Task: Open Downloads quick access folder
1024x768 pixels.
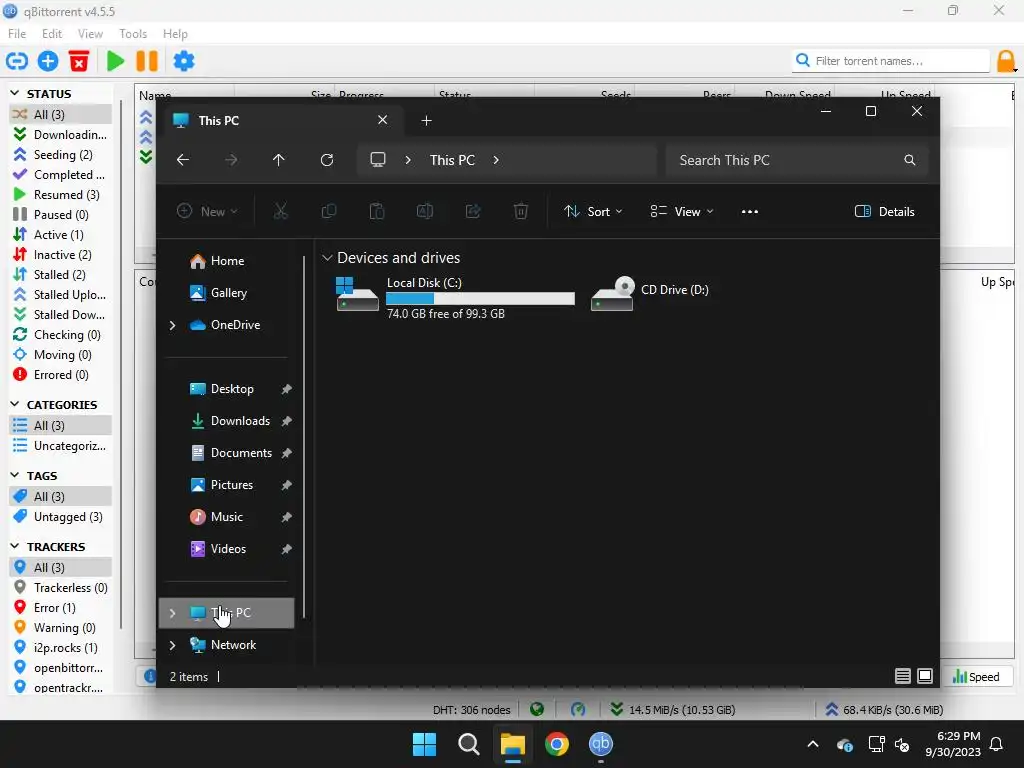Action: tap(227, 421)
